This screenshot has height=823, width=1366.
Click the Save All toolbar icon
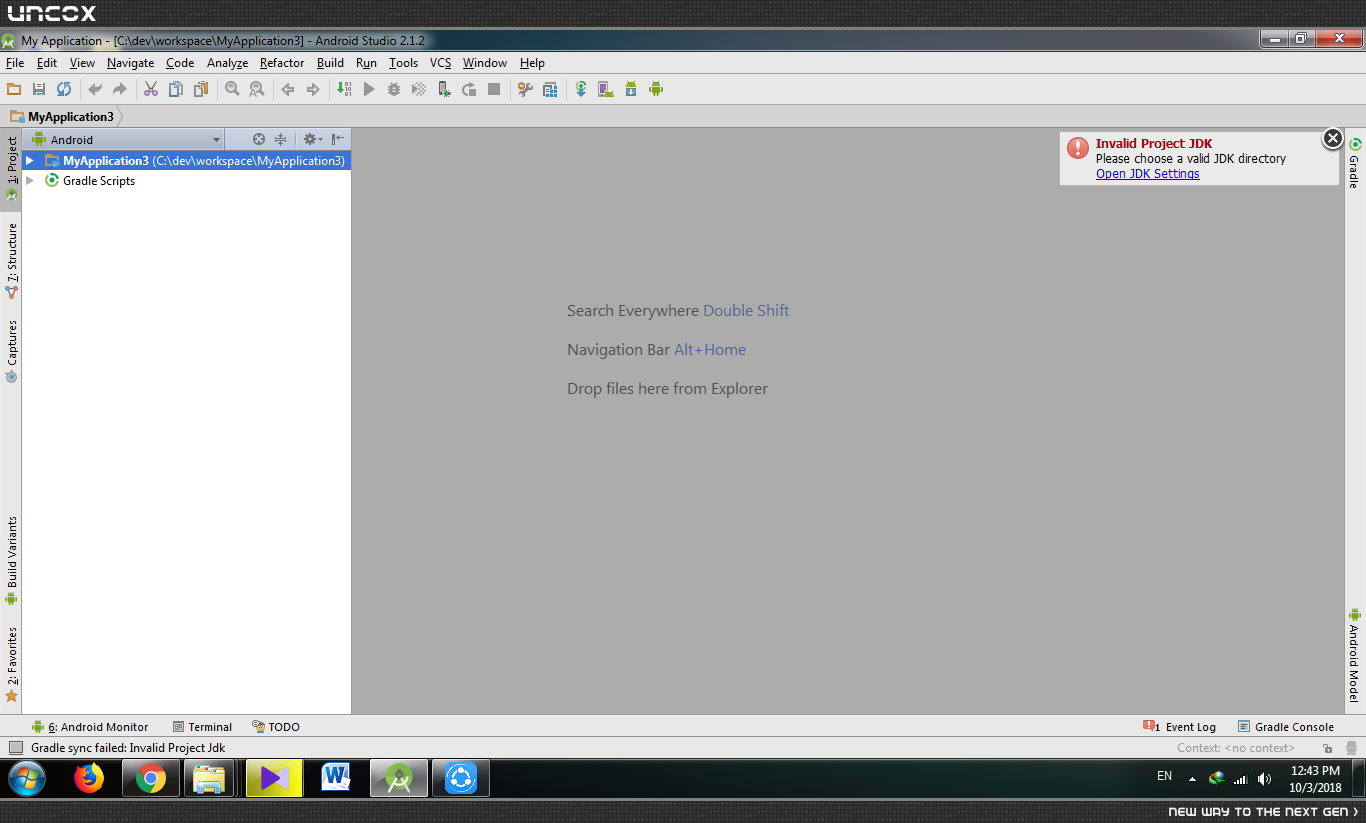tap(39, 89)
